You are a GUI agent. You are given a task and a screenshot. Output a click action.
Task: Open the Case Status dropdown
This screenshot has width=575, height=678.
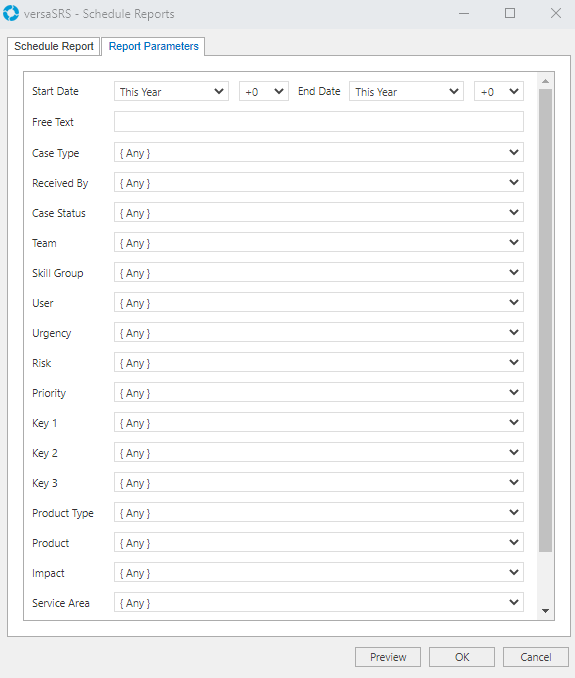319,212
